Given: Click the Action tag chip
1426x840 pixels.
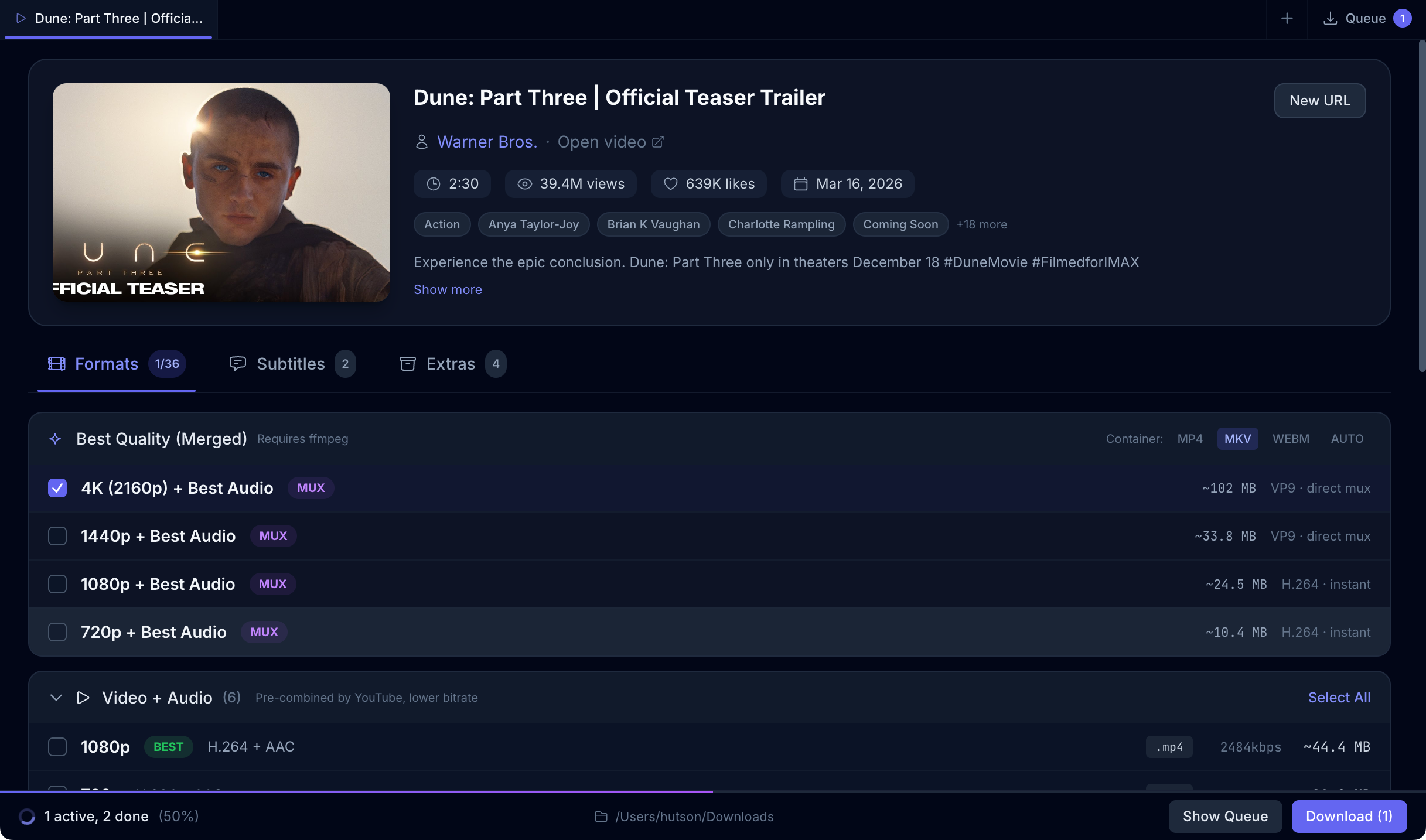Looking at the screenshot, I should (442, 224).
